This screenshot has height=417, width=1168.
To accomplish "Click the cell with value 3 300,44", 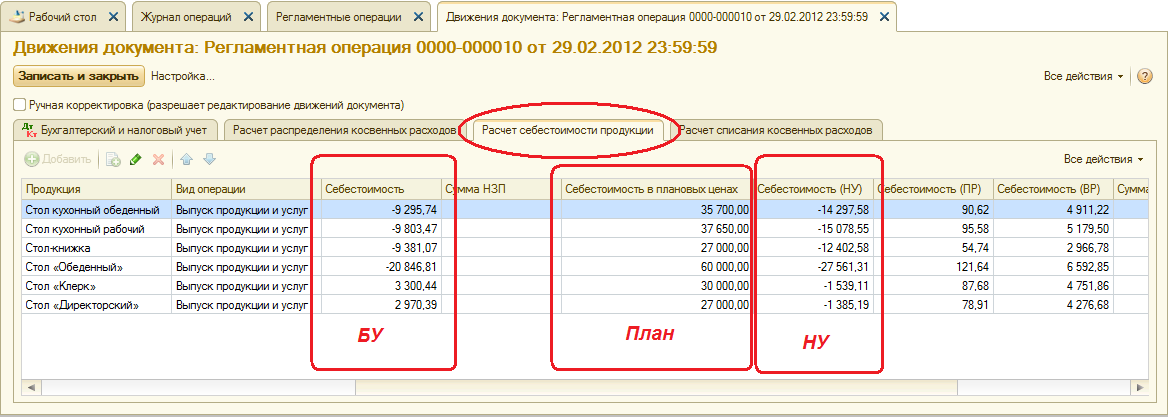I will tap(381, 285).
